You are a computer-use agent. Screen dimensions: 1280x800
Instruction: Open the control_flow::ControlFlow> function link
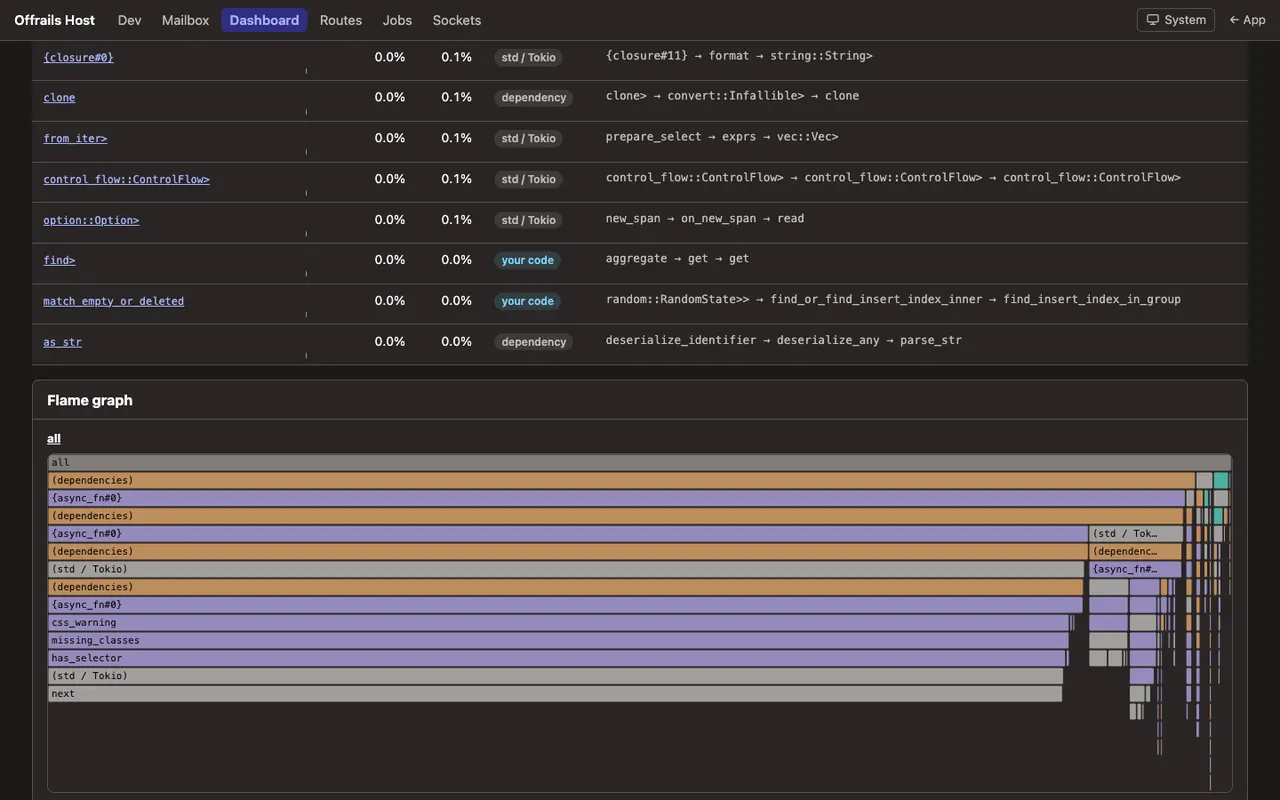click(126, 179)
